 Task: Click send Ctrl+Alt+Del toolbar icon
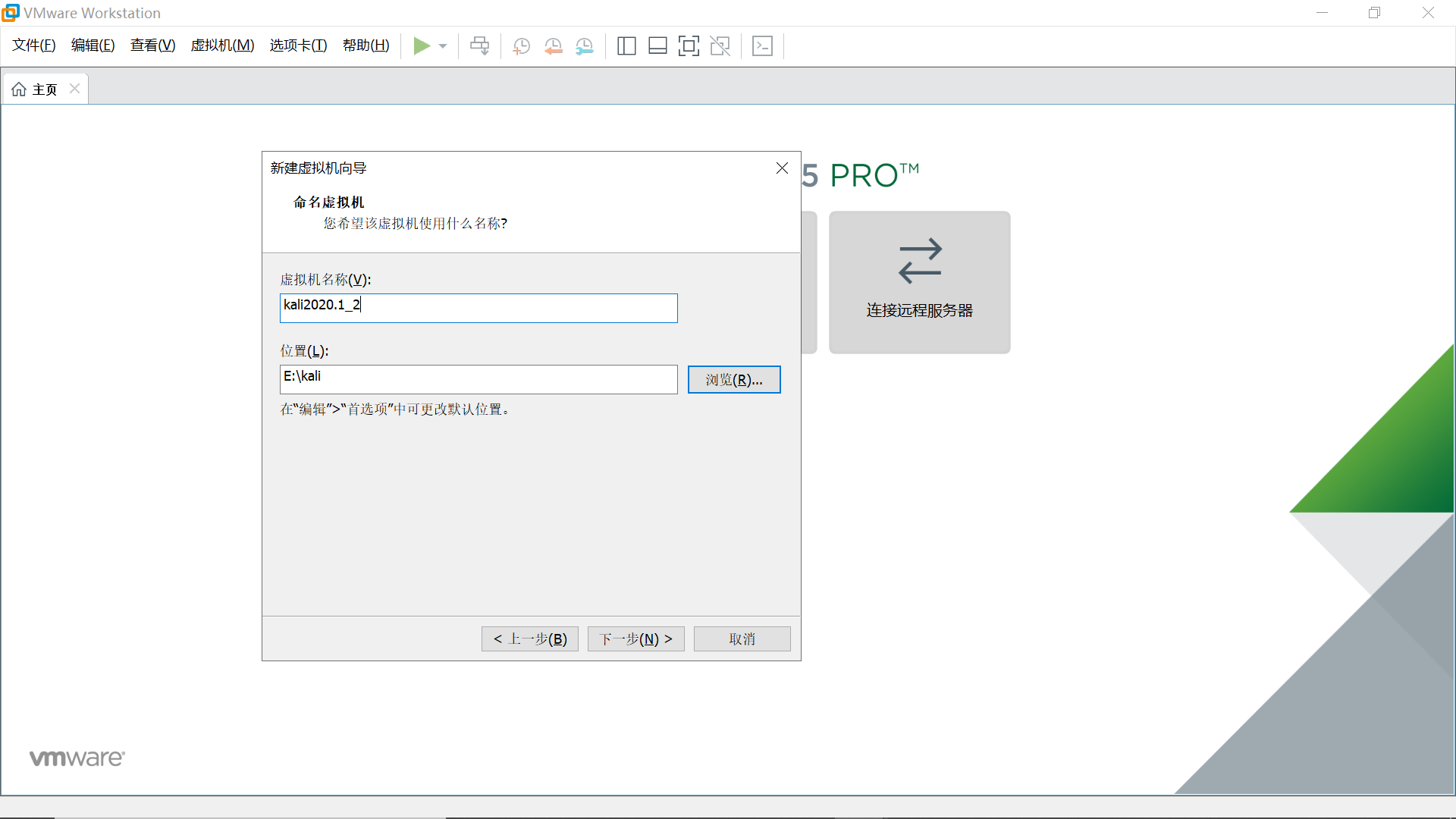click(x=479, y=46)
